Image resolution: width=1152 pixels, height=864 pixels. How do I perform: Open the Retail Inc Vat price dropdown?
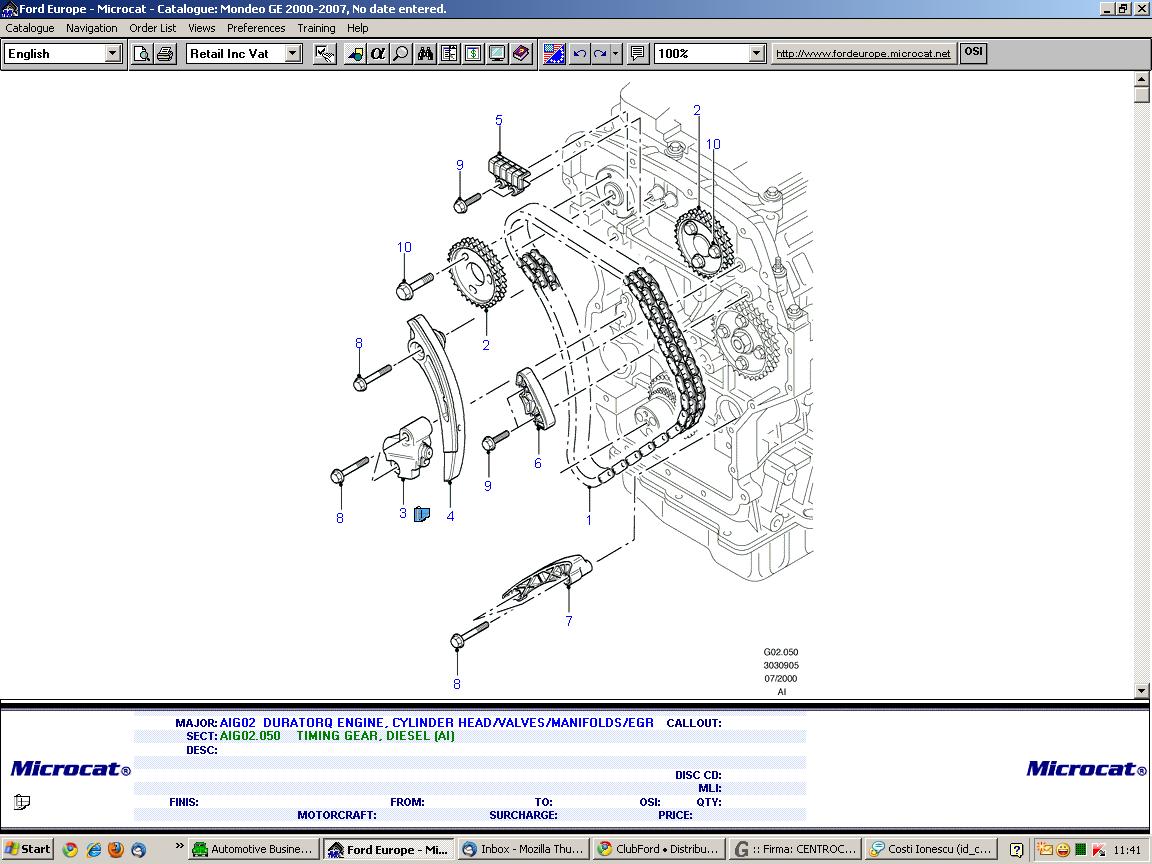pos(293,54)
